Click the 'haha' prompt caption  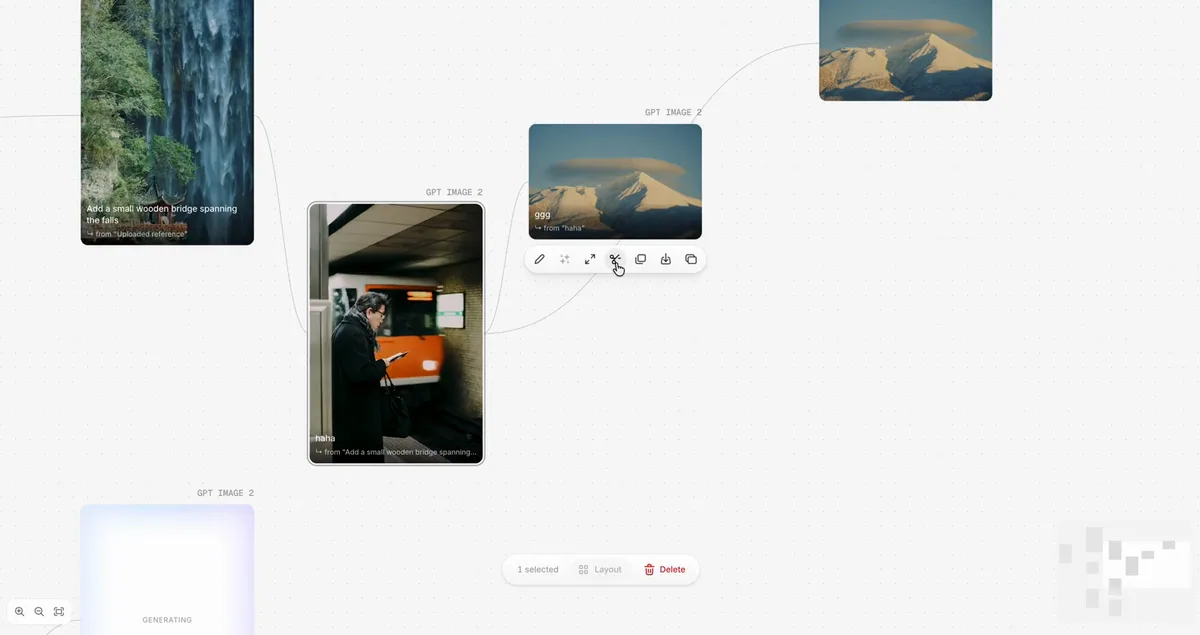click(x=325, y=438)
